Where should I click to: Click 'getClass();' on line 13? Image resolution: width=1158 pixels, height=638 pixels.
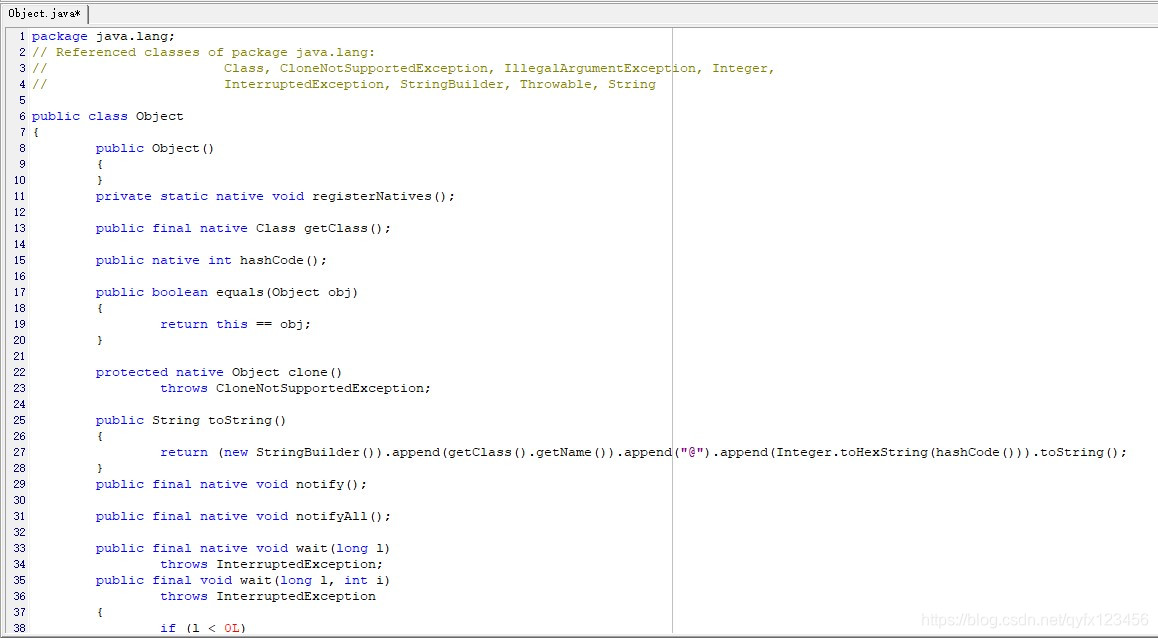click(348, 228)
